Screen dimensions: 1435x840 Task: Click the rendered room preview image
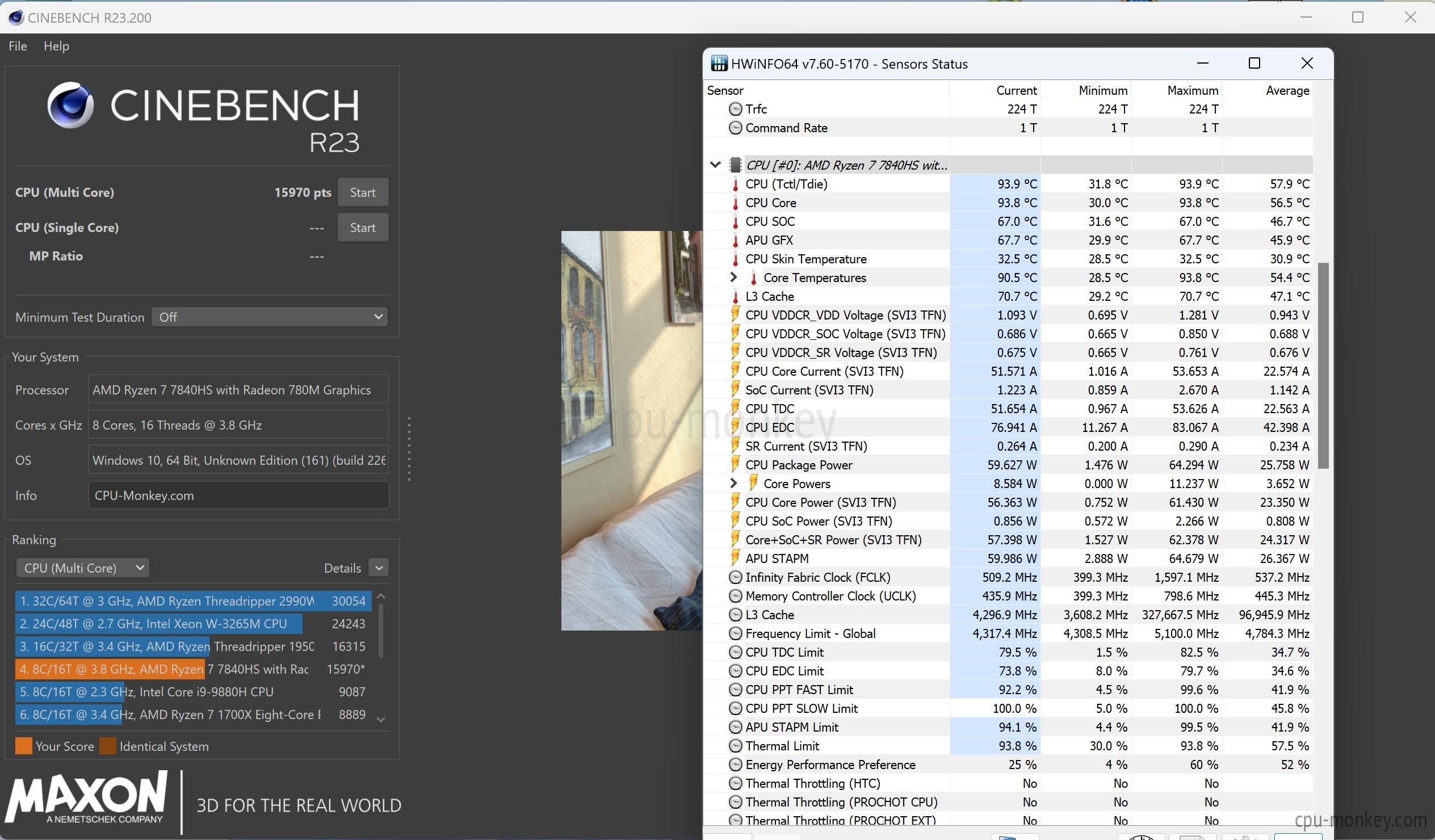(632, 431)
